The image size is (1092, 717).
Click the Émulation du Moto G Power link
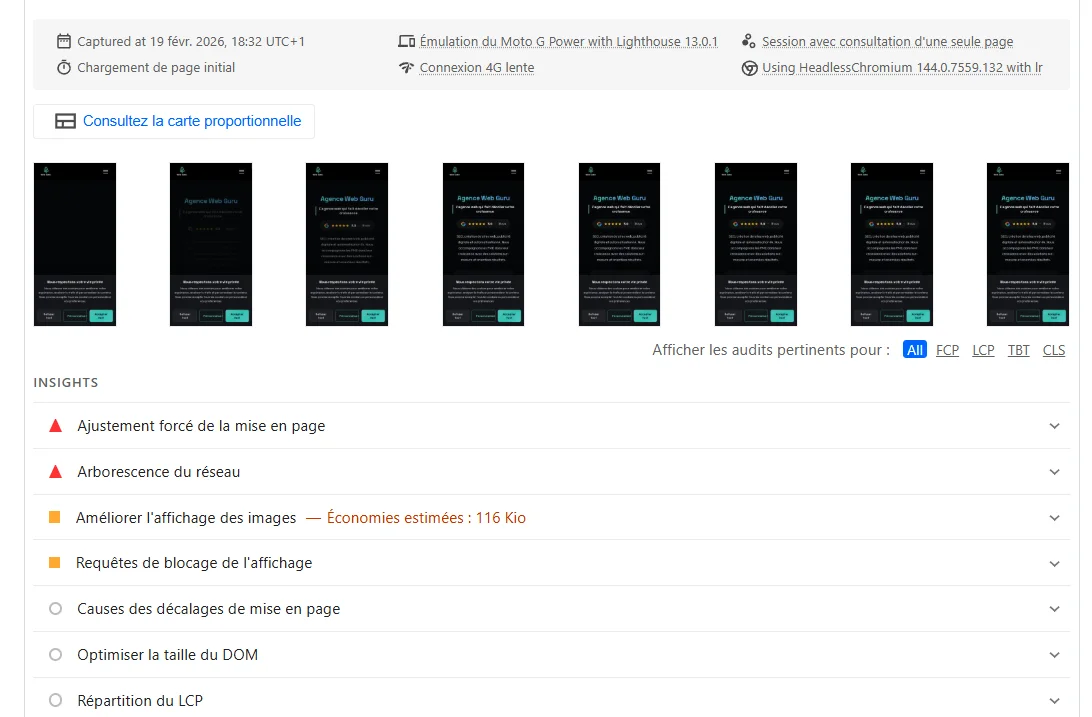(x=568, y=42)
